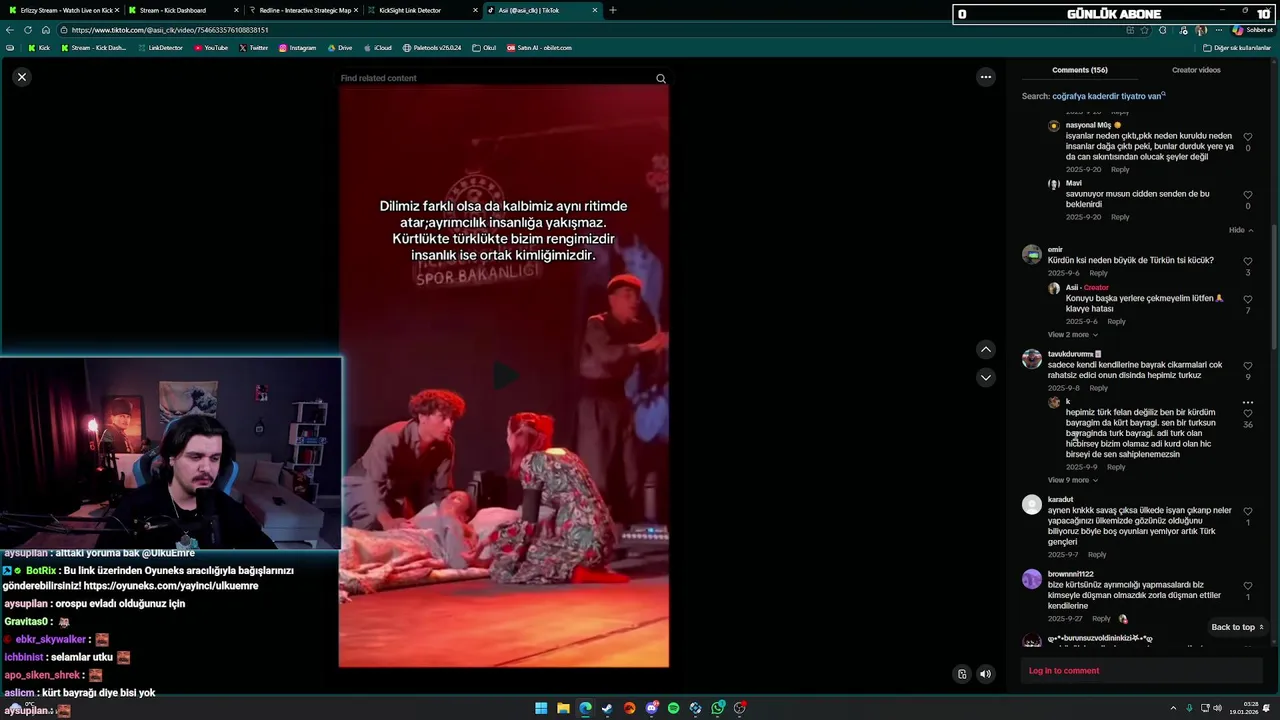The width and height of the screenshot is (1280, 720).
Task: Open browser settings ellipsis menu
Action: (x=1217, y=30)
